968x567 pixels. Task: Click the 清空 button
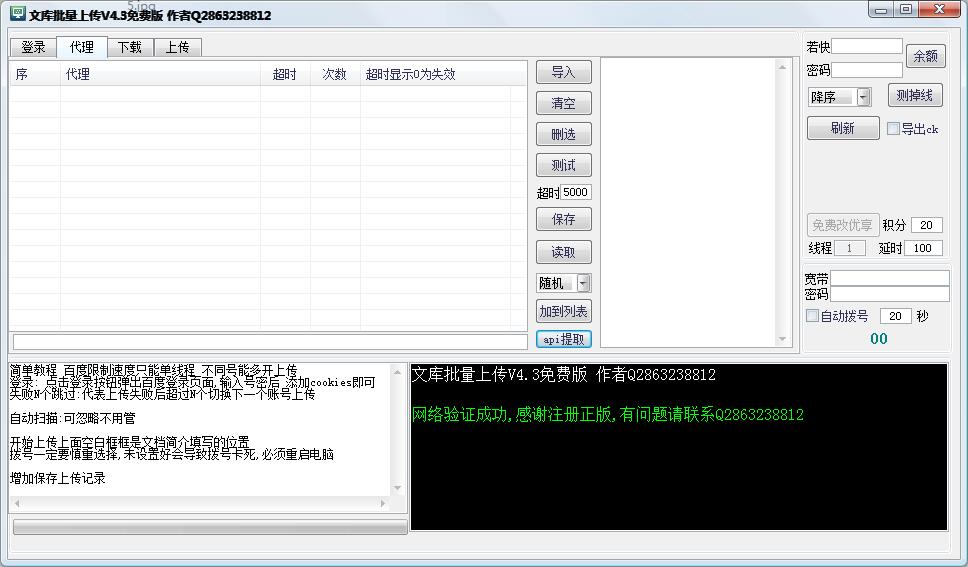[x=564, y=103]
